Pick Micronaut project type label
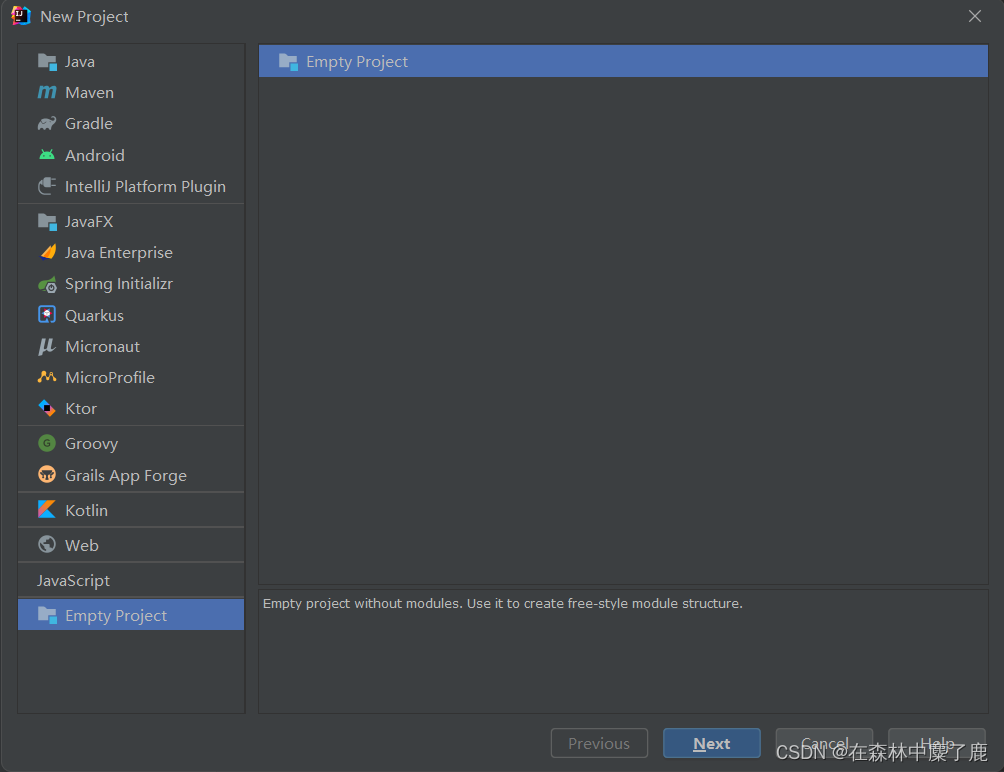This screenshot has height=772, width=1004. tap(102, 347)
